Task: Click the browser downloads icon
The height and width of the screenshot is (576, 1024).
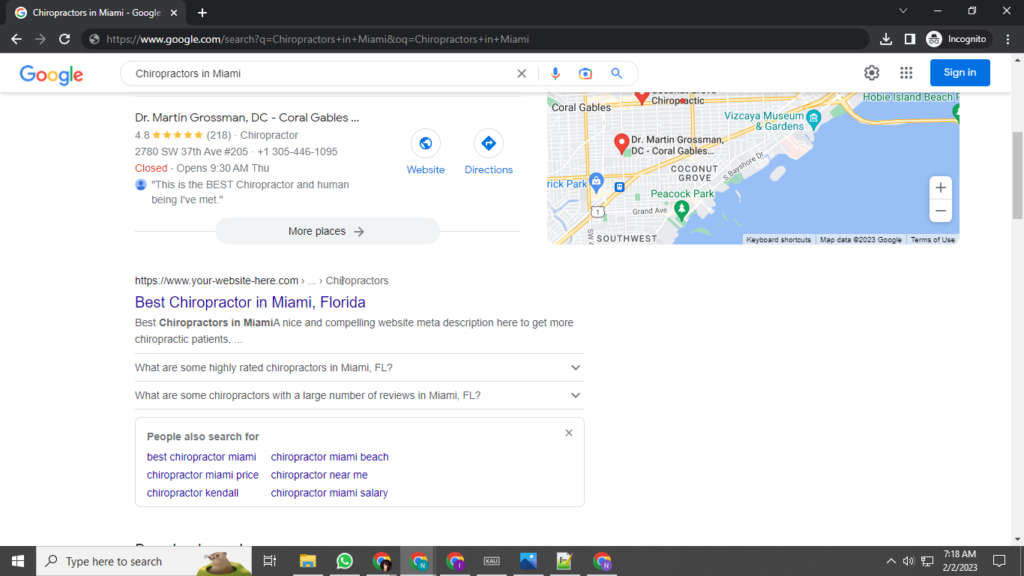Action: (x=886, y=39)
